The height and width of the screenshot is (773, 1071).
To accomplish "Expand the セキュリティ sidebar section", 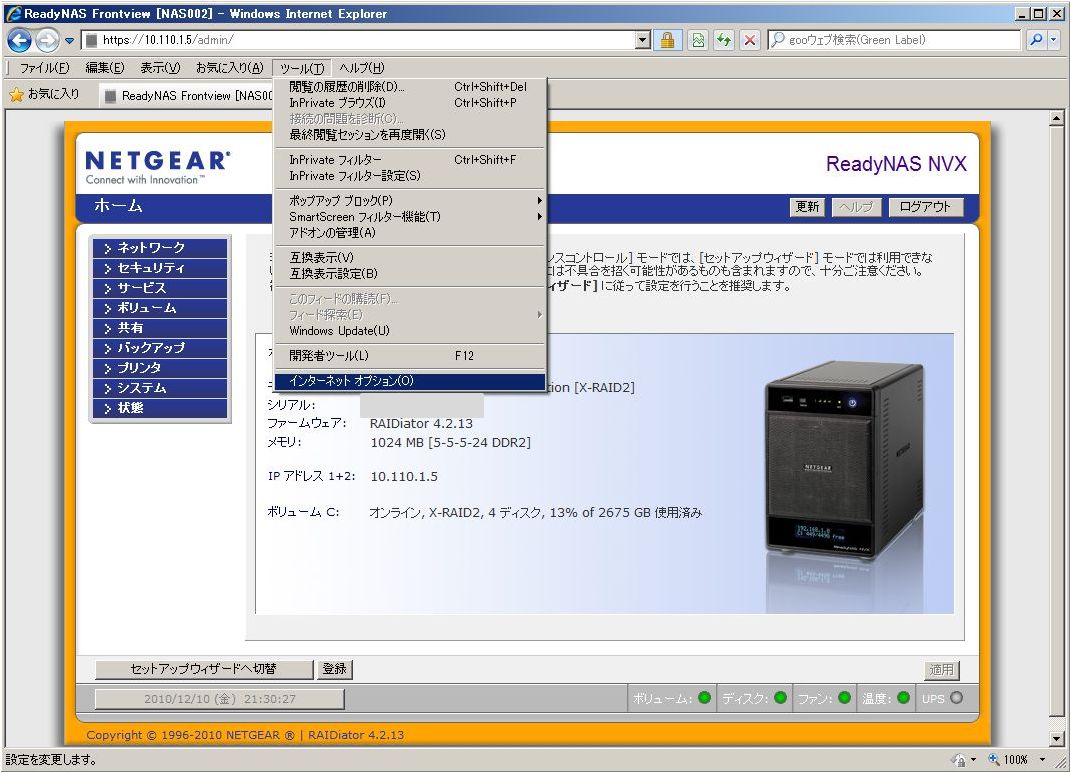I will (160, 268).
